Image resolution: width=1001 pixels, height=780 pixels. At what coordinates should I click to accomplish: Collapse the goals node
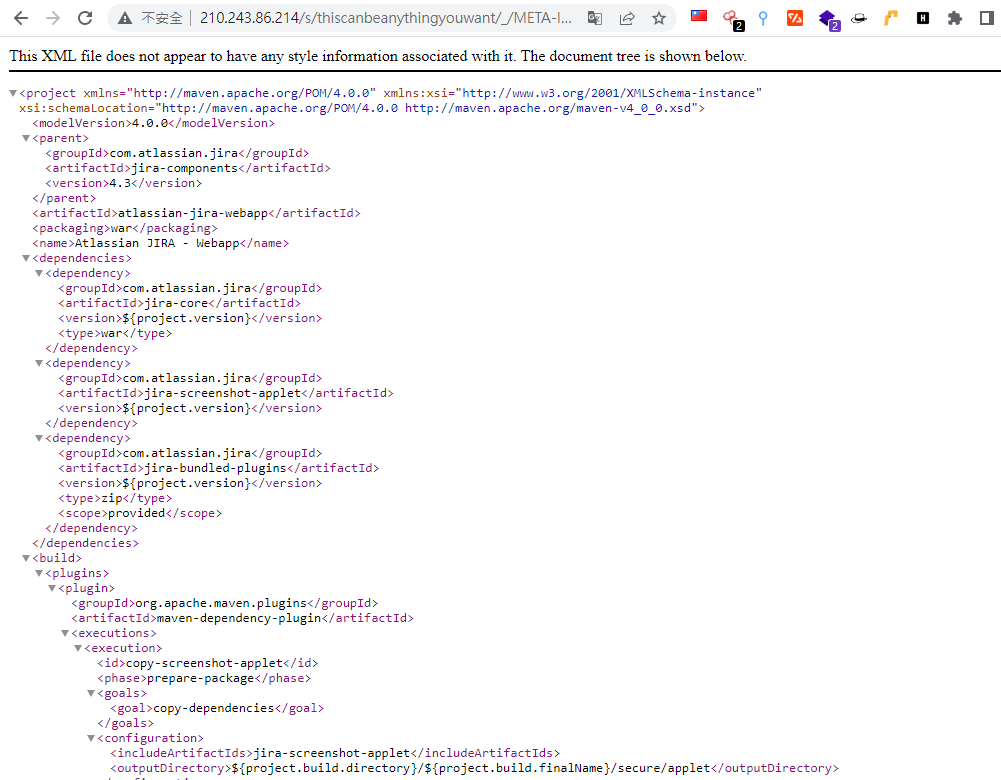pos(91,693)
